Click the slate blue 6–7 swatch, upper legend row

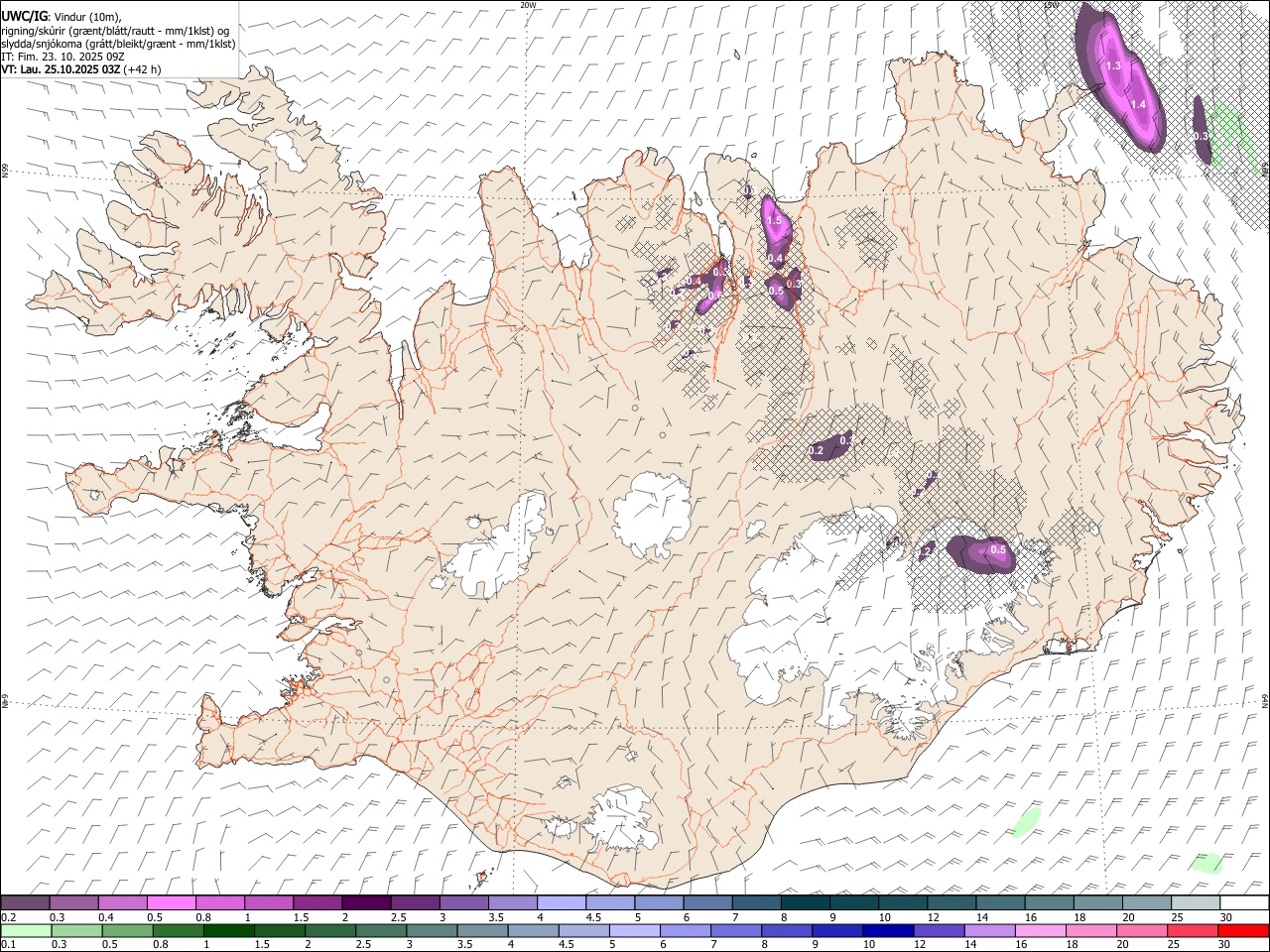coord(707,903)
